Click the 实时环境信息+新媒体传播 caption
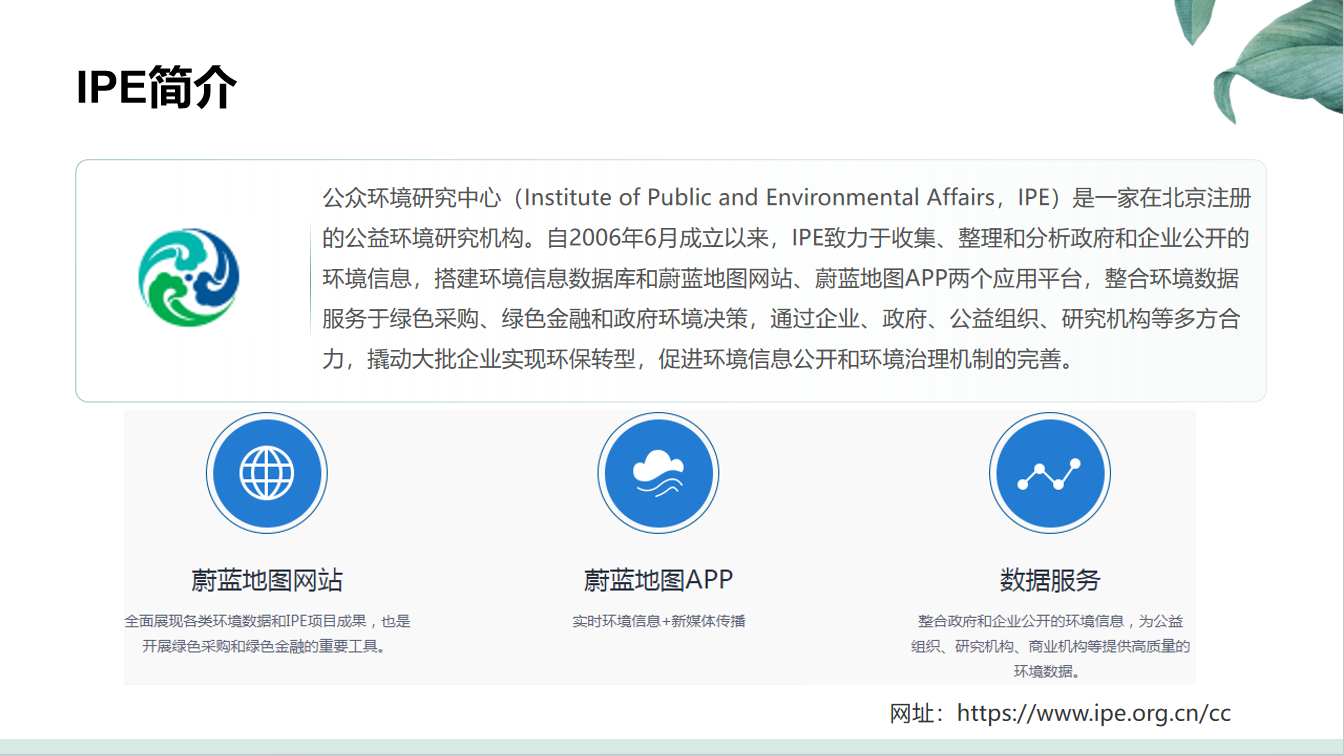 [x=658, y=621]
